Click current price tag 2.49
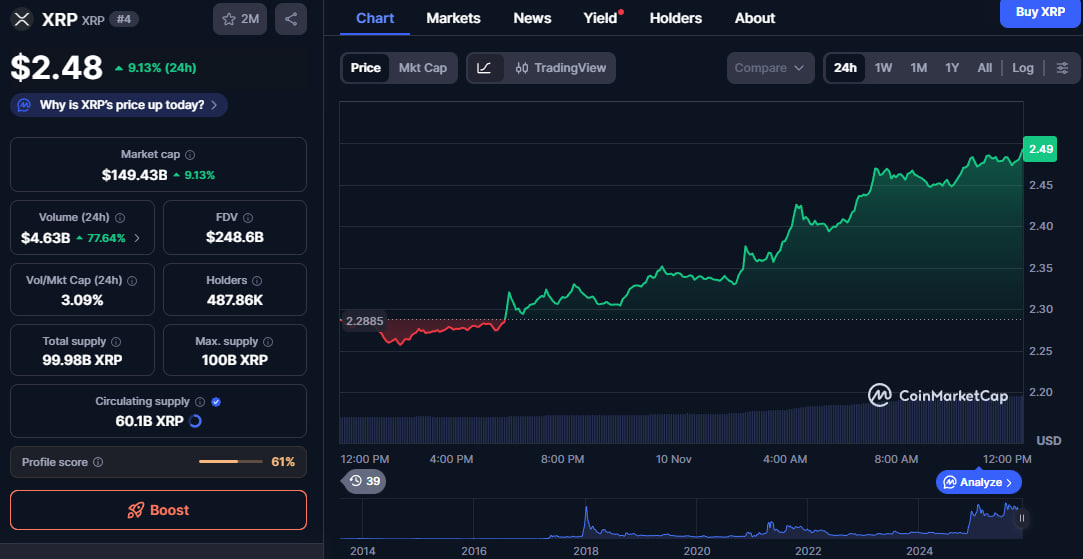Viewport: 1083px width, 559px height. tap(1039, 149)
